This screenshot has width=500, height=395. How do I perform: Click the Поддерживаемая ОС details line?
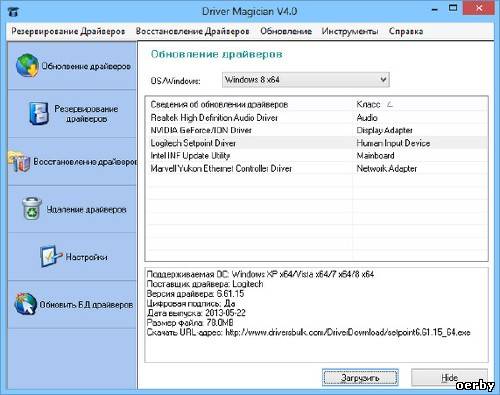coord(260,274)
